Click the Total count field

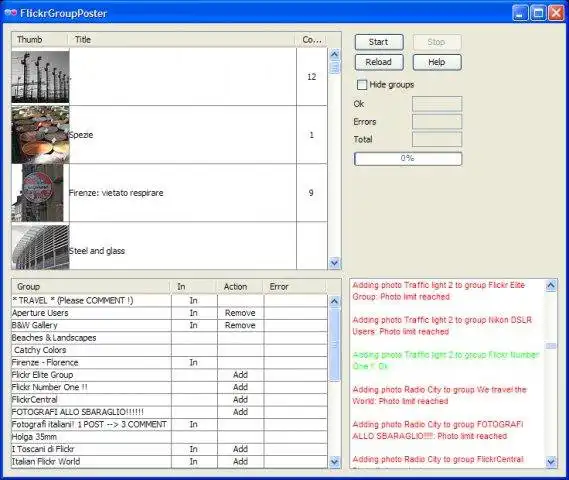(437, 139)
